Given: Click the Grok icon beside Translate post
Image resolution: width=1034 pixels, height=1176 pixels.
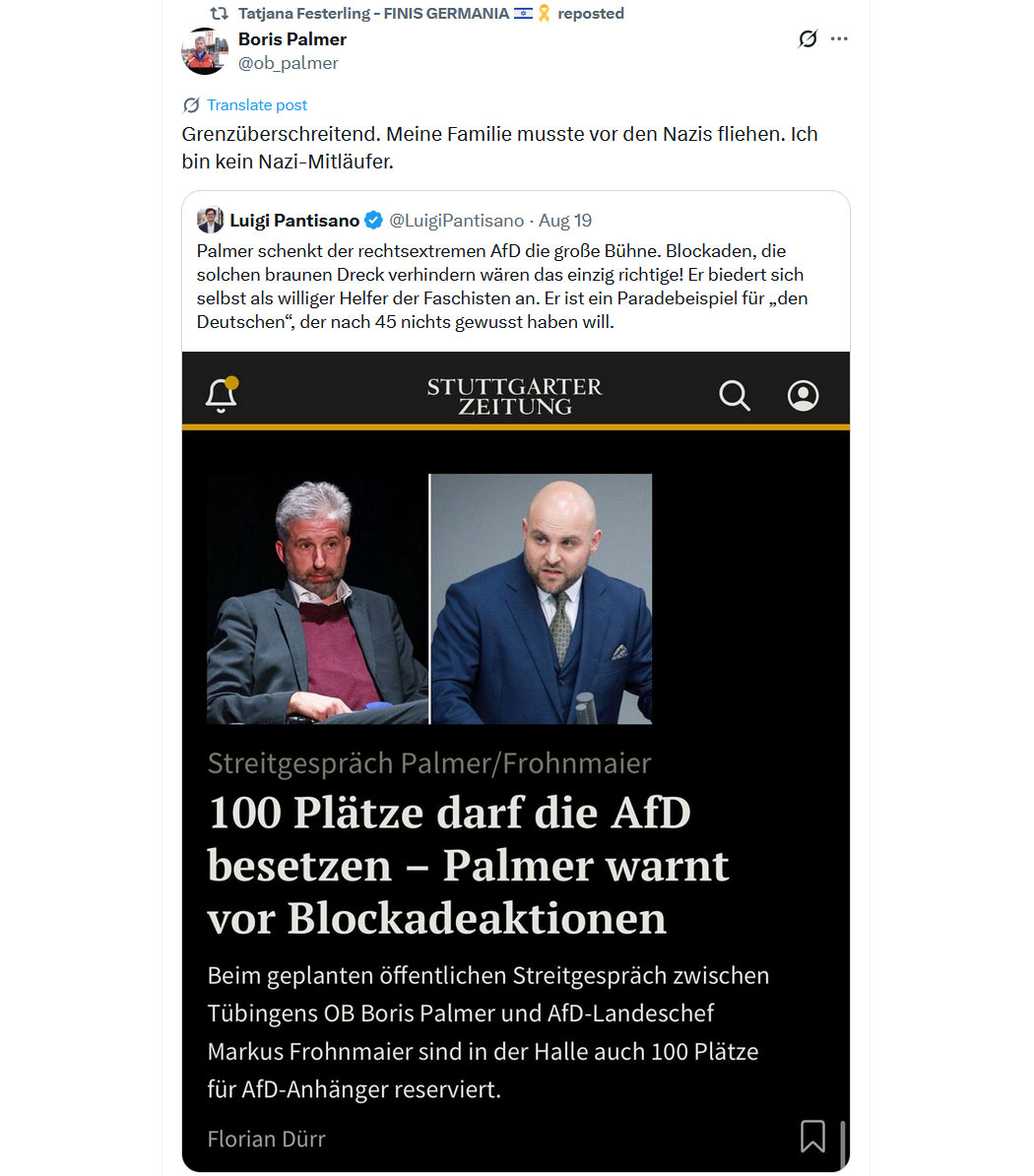Looking at the screenshot, I should [x=191, y=105].
